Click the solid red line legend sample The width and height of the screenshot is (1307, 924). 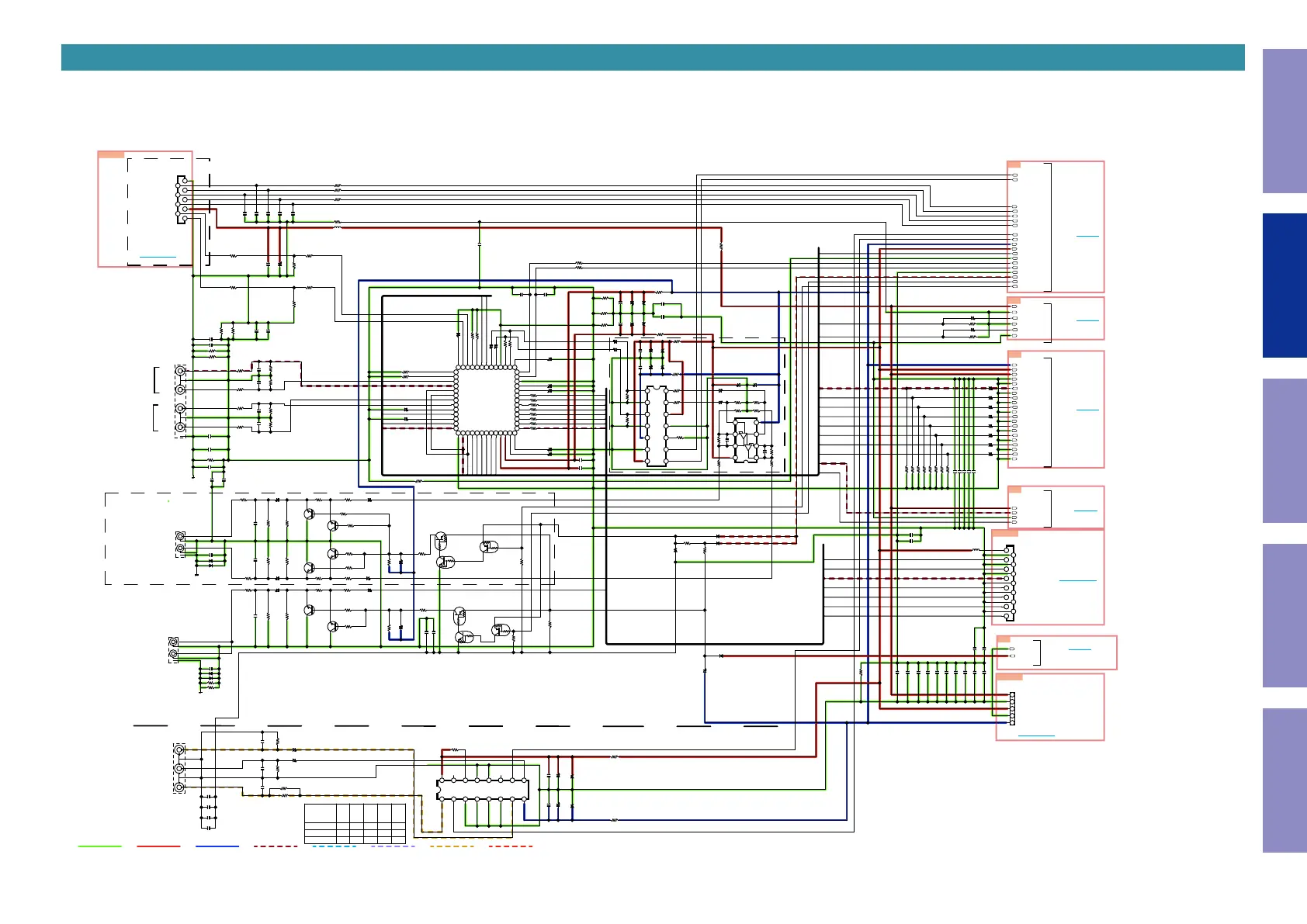click(x=158, y=846)
